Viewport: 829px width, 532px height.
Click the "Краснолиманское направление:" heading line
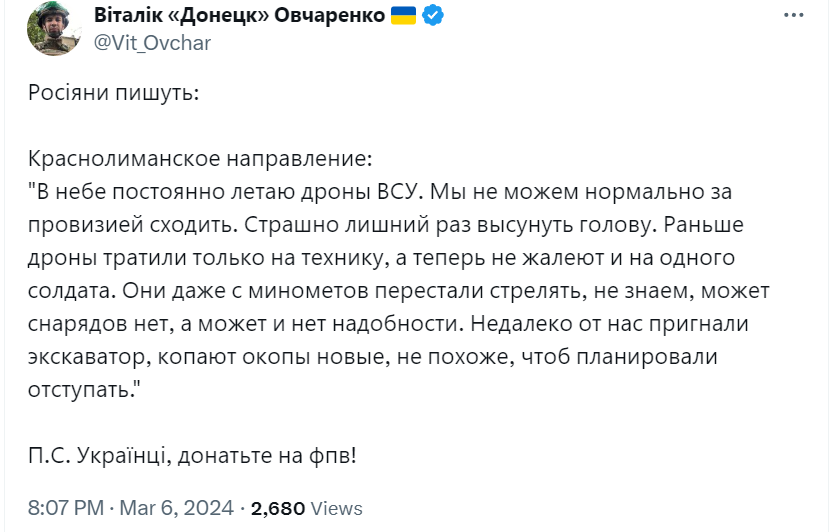click(200, 159)
